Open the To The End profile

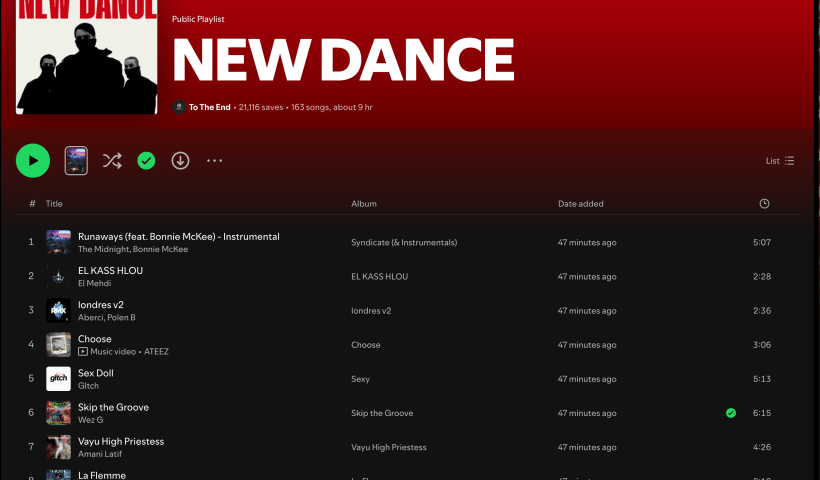point(210,107)
